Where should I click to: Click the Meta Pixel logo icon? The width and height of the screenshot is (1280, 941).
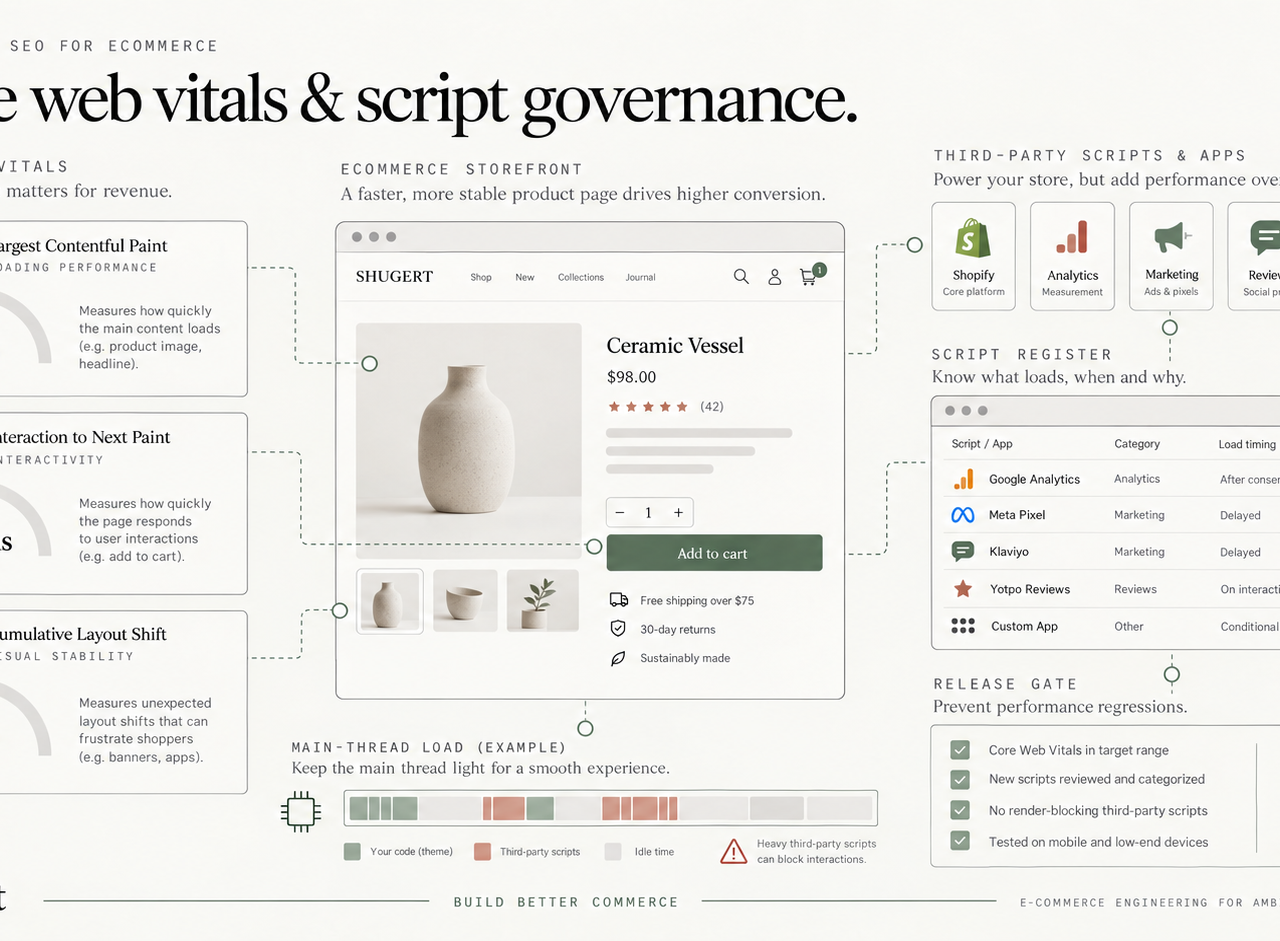tap(963, 515)
